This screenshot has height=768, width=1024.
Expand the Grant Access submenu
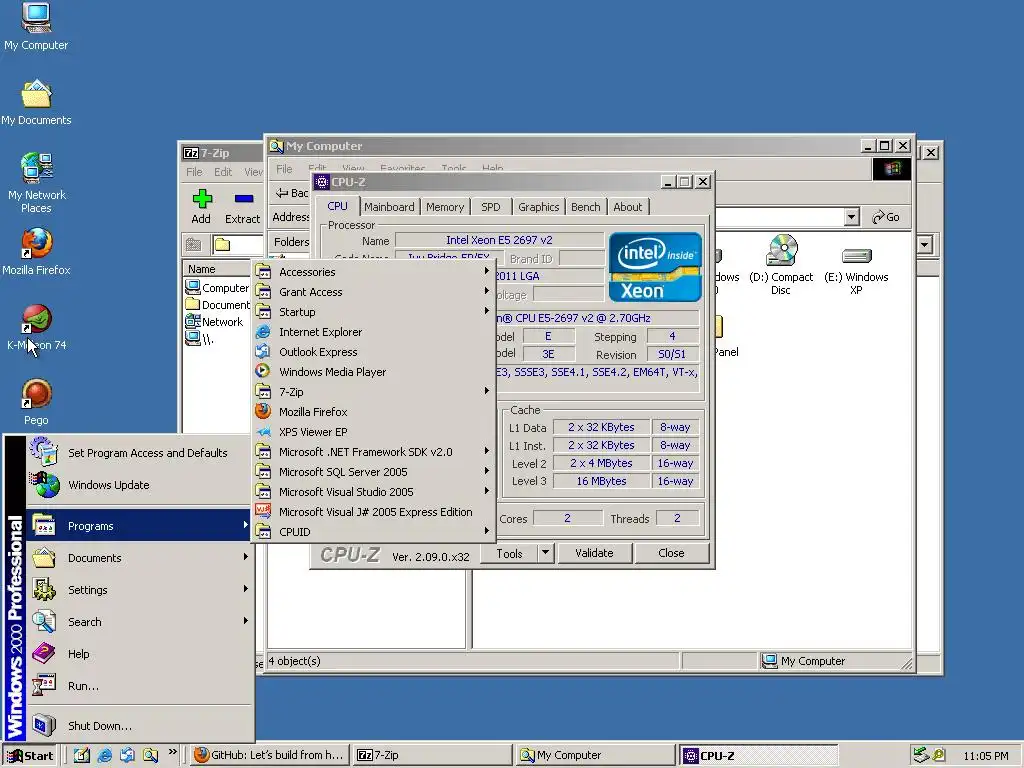click(x=374, y=292)
